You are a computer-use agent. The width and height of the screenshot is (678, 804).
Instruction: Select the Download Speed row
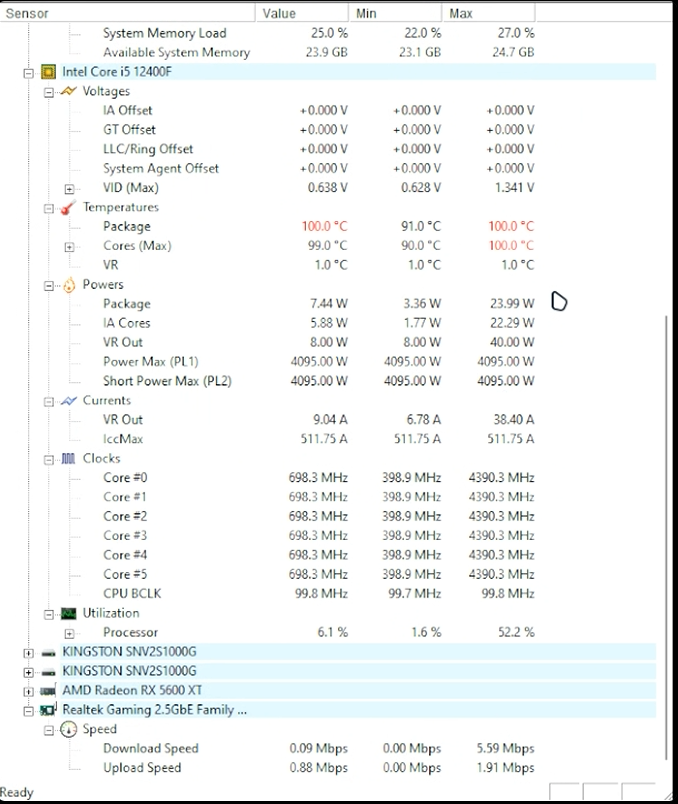point(318,749)
